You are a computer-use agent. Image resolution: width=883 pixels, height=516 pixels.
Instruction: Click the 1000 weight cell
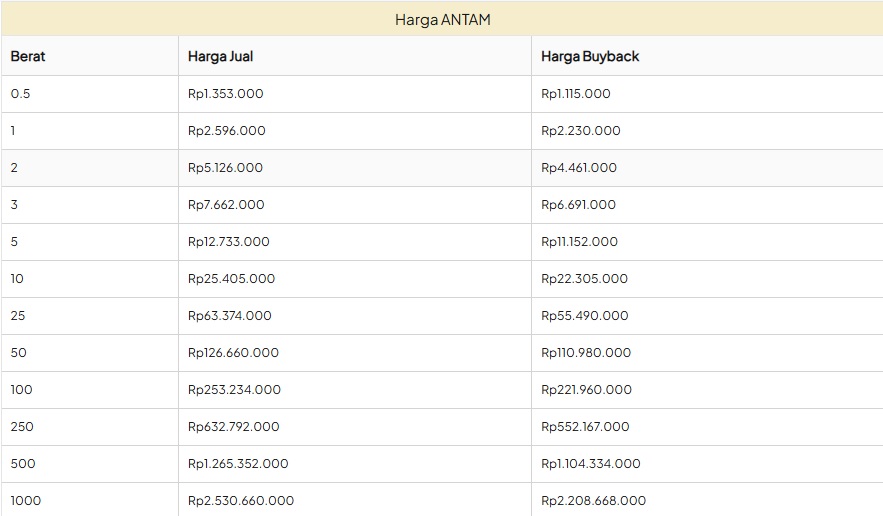coord(26,500)
